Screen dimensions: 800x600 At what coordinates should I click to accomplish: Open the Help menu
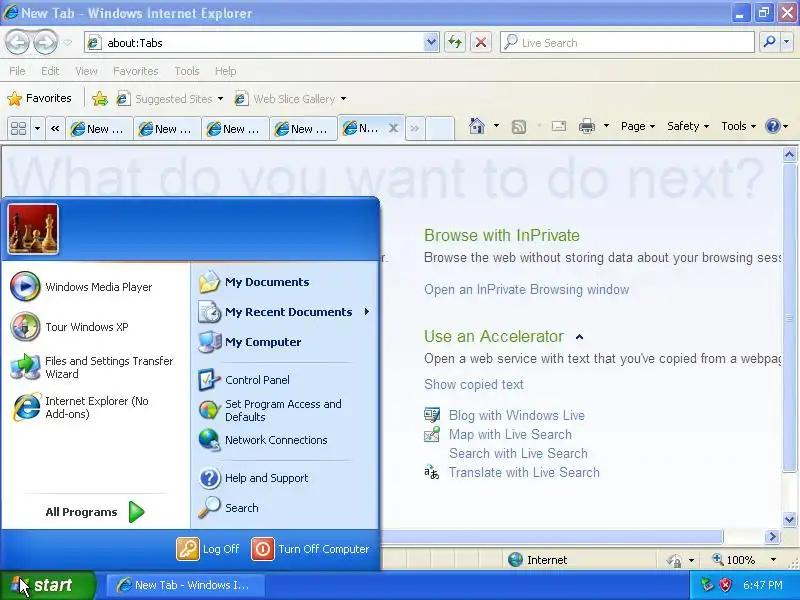226,71
